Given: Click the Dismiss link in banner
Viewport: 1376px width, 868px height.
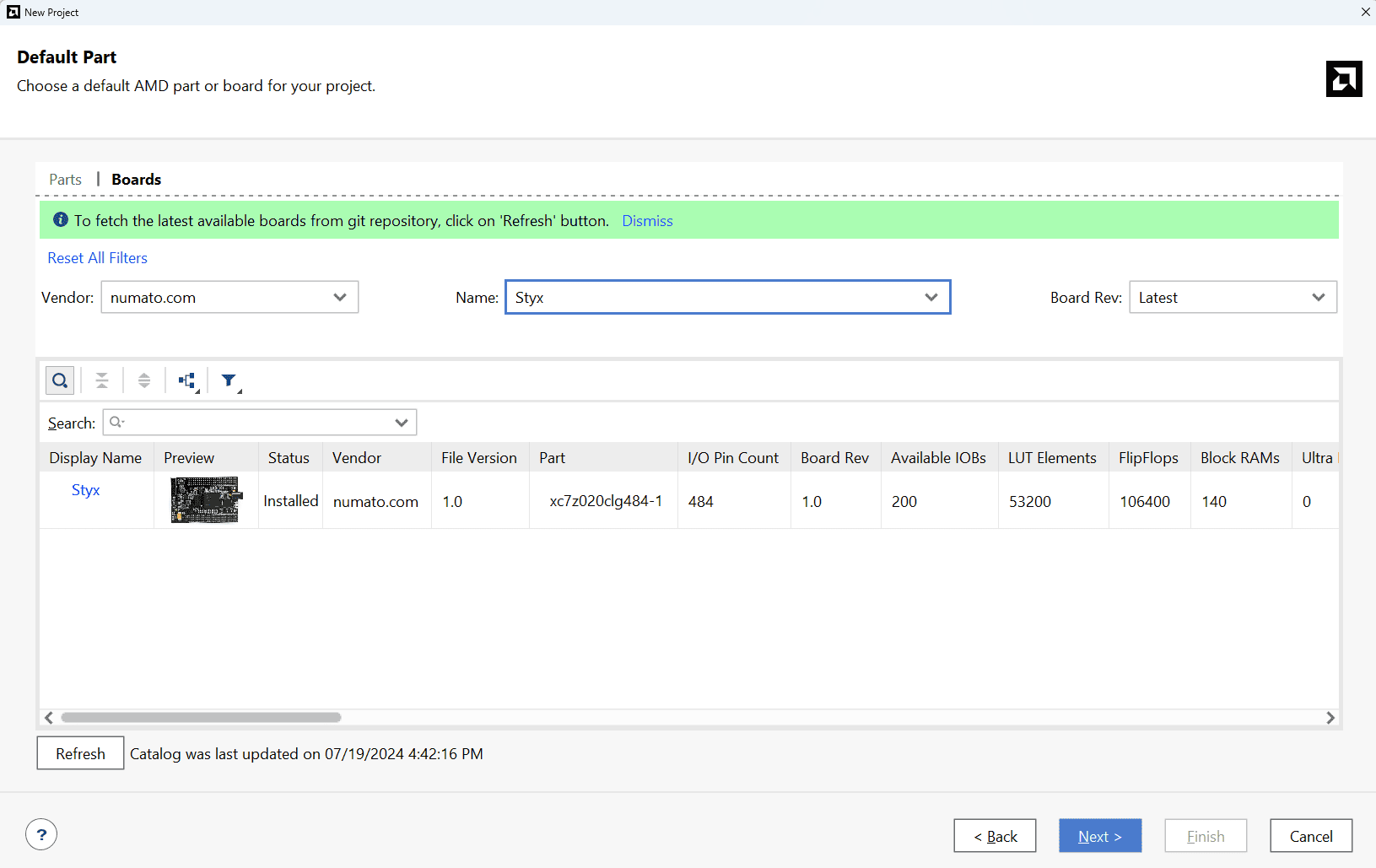Looking at the screenshot, I should point(647,221).
